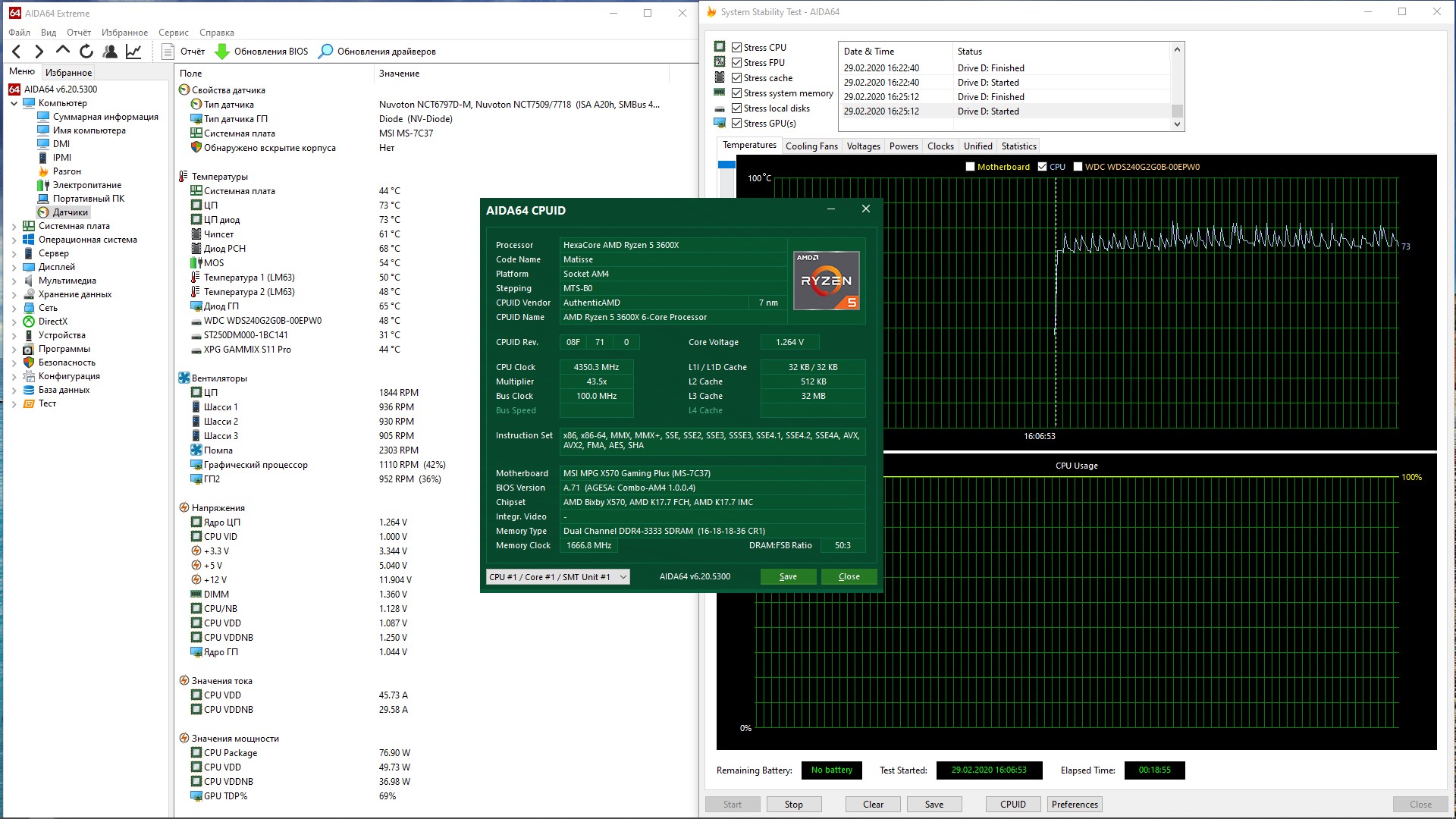
Task: Open Favorites via the user icon
Action: tap(110, 52)
